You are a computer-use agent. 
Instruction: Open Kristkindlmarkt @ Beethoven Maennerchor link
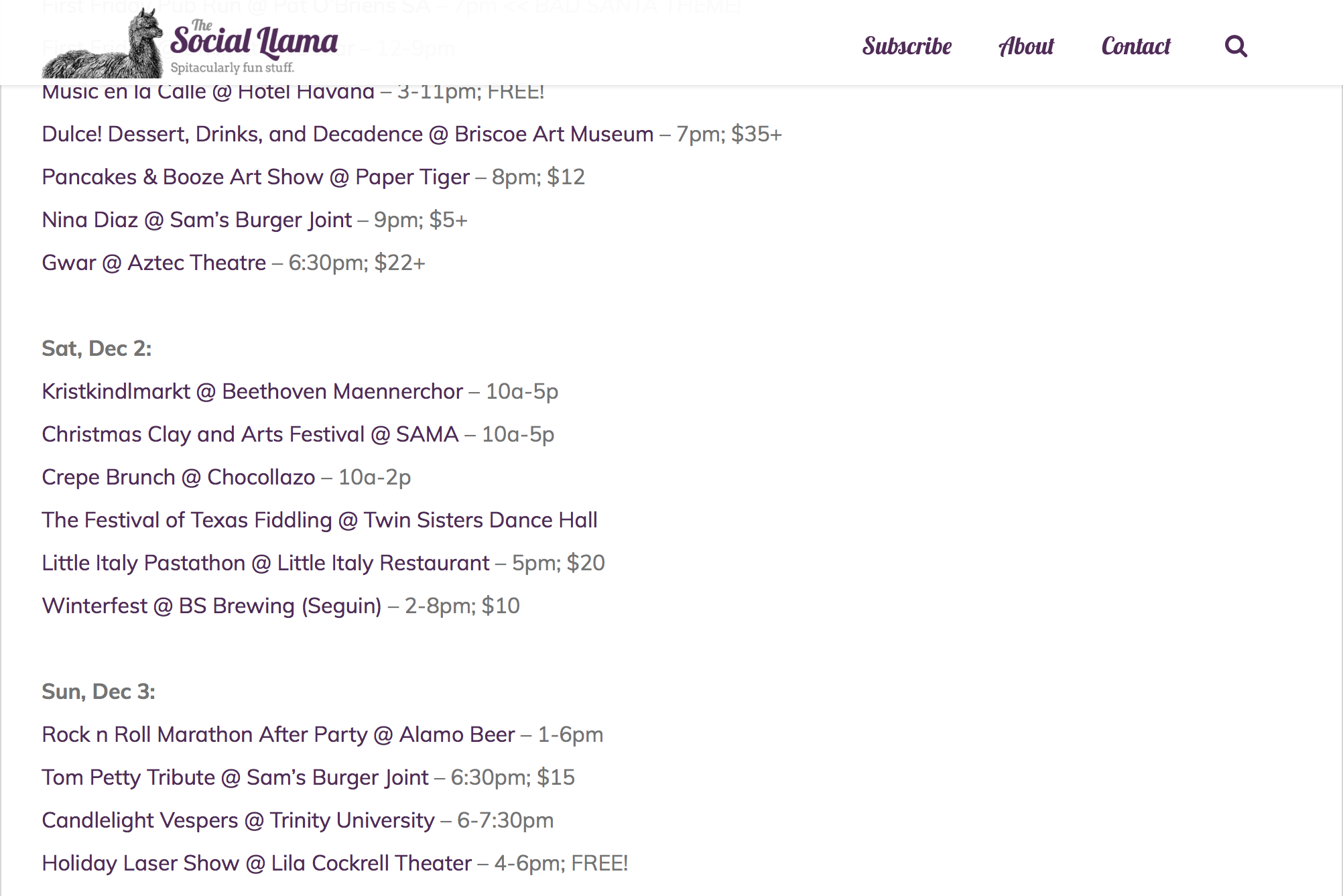(x=252, y=391)
